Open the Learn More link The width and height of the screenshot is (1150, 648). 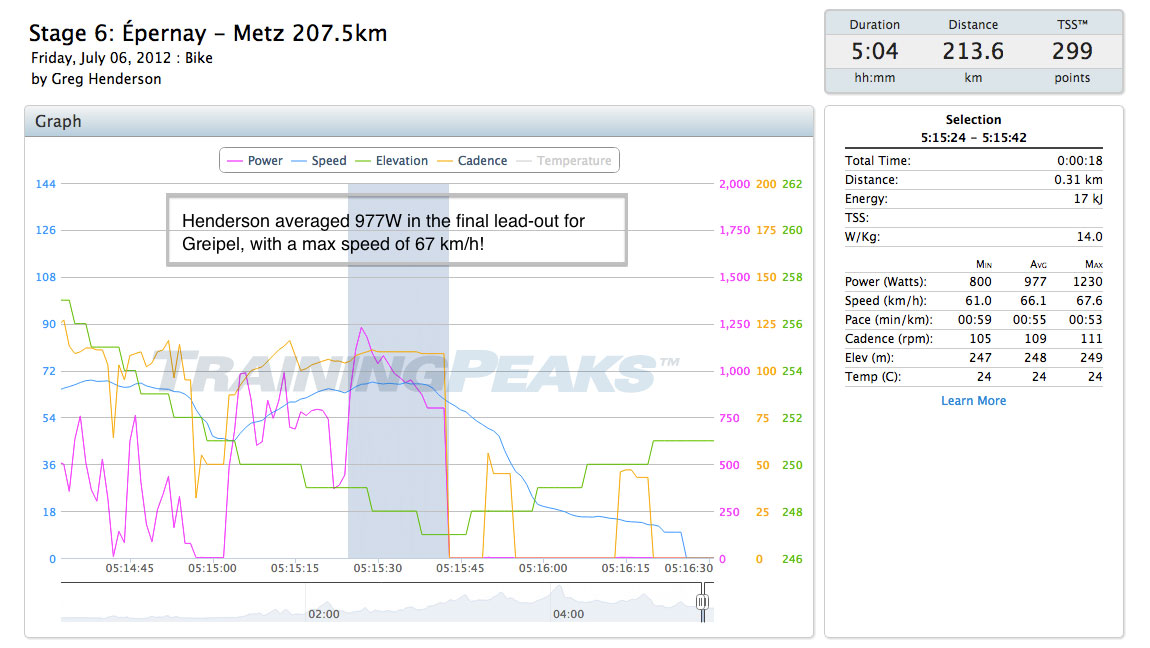coord(973,401)
